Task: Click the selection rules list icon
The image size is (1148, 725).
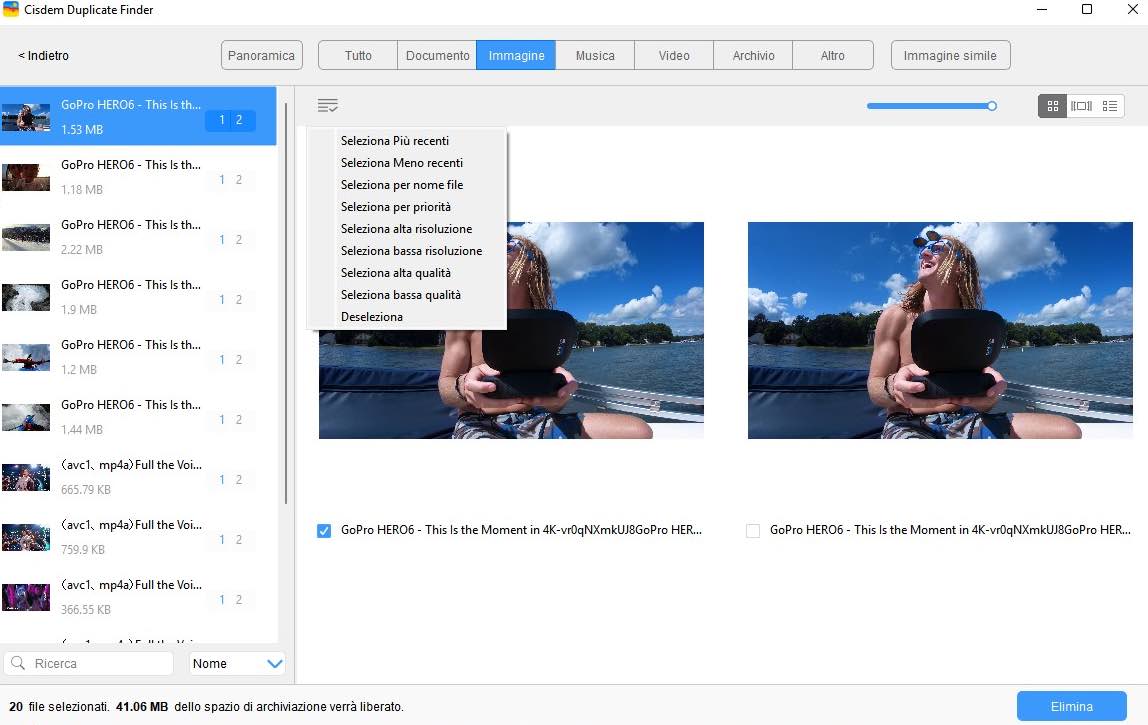Action: pos(327,105)
